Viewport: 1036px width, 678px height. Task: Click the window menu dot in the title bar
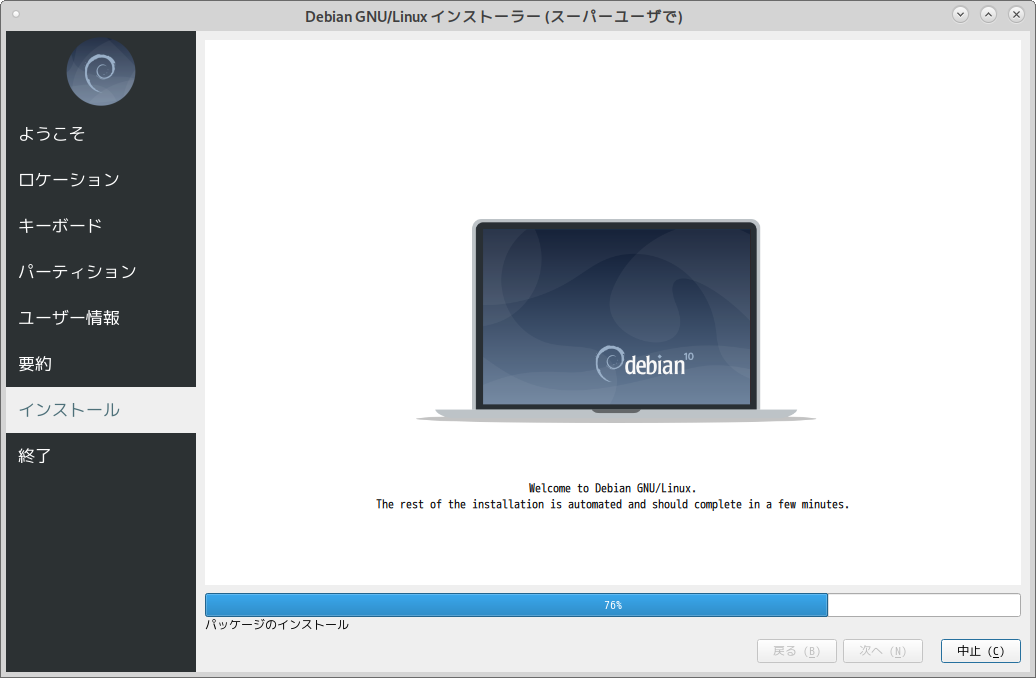coord(16,14)
